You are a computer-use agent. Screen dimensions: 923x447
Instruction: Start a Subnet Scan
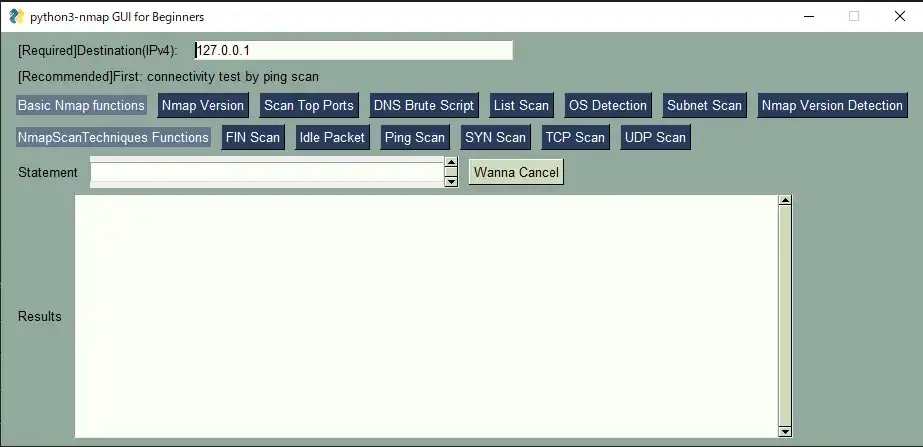[x=704, y=105]
